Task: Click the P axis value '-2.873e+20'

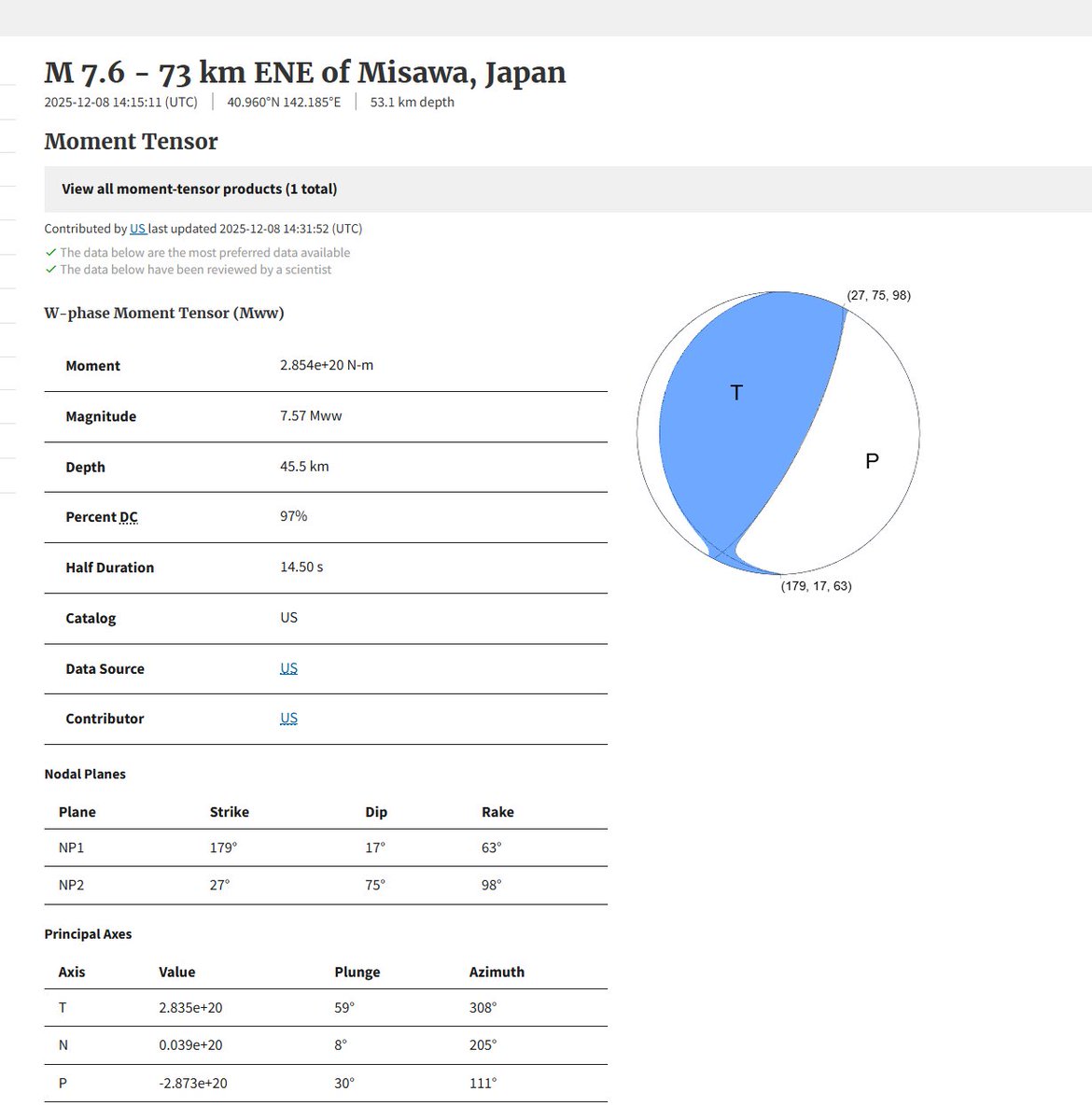Action: tap(193, 1084)
